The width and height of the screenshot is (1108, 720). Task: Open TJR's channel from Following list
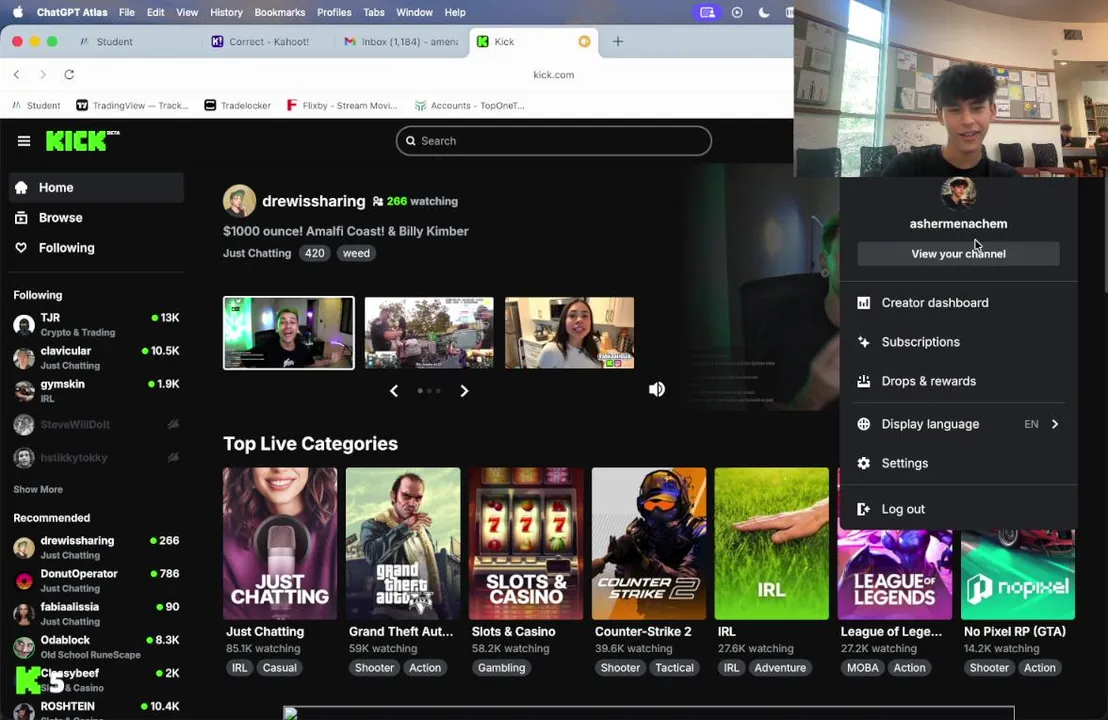pos(96,324)
